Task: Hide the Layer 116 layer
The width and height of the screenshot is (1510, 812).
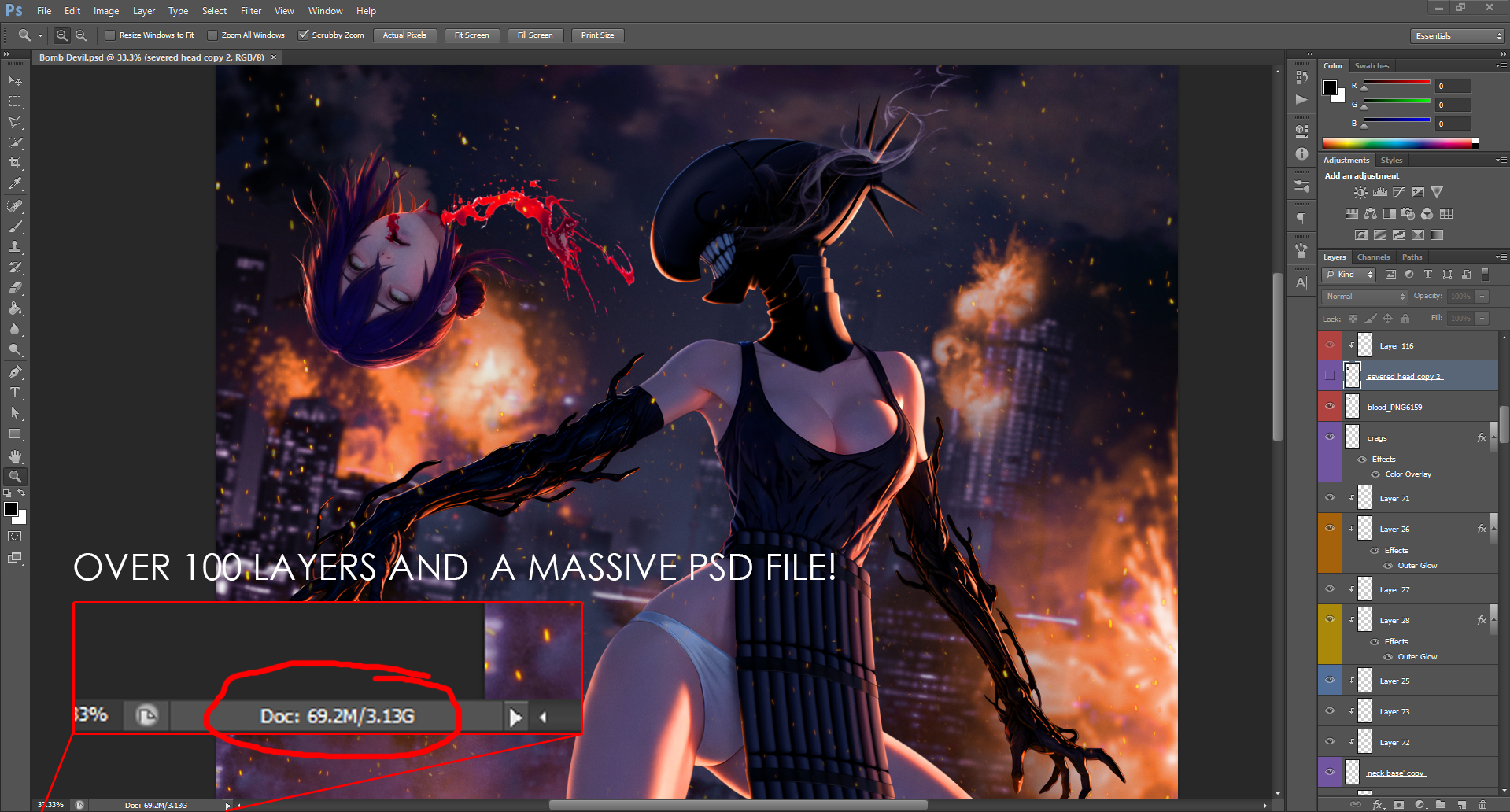Action: pyautogui.click(x=1330, y=345)
